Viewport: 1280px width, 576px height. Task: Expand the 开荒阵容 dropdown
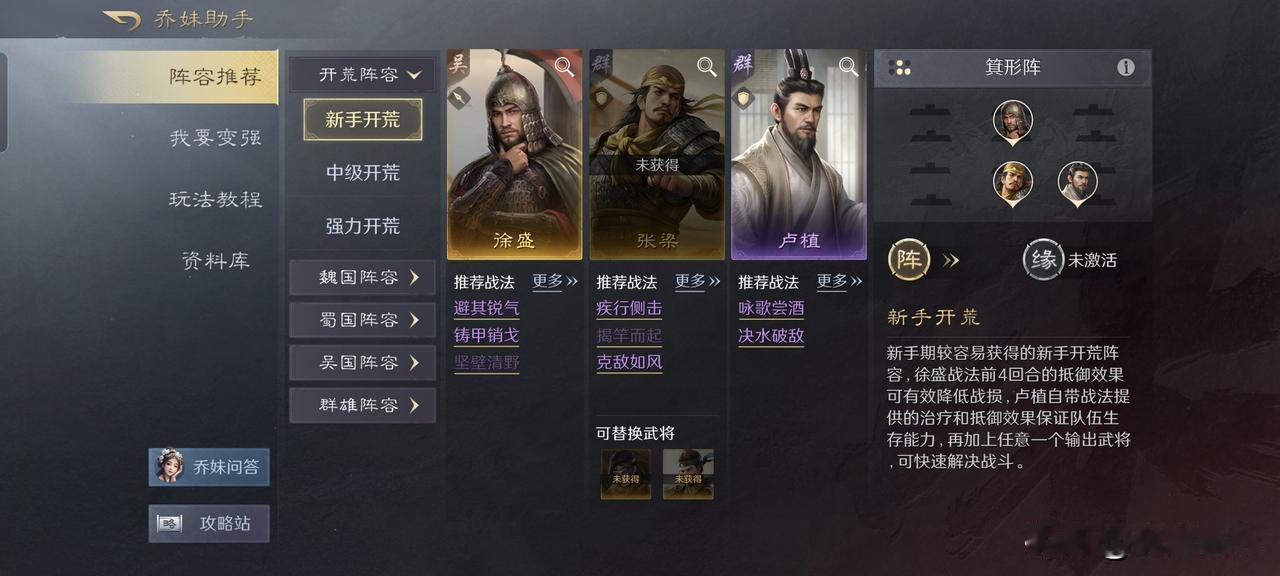tap(363, 75)
